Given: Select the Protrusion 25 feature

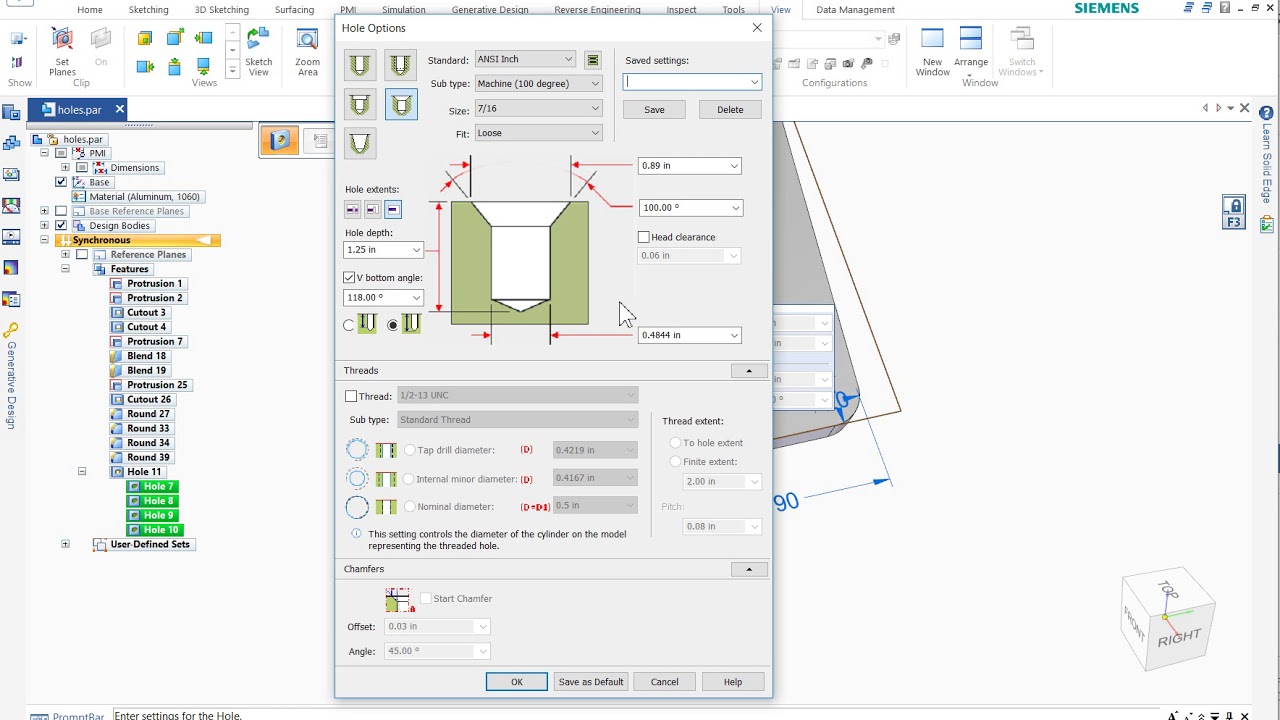Looking at the screenshot, I should [x=157, y=385].
